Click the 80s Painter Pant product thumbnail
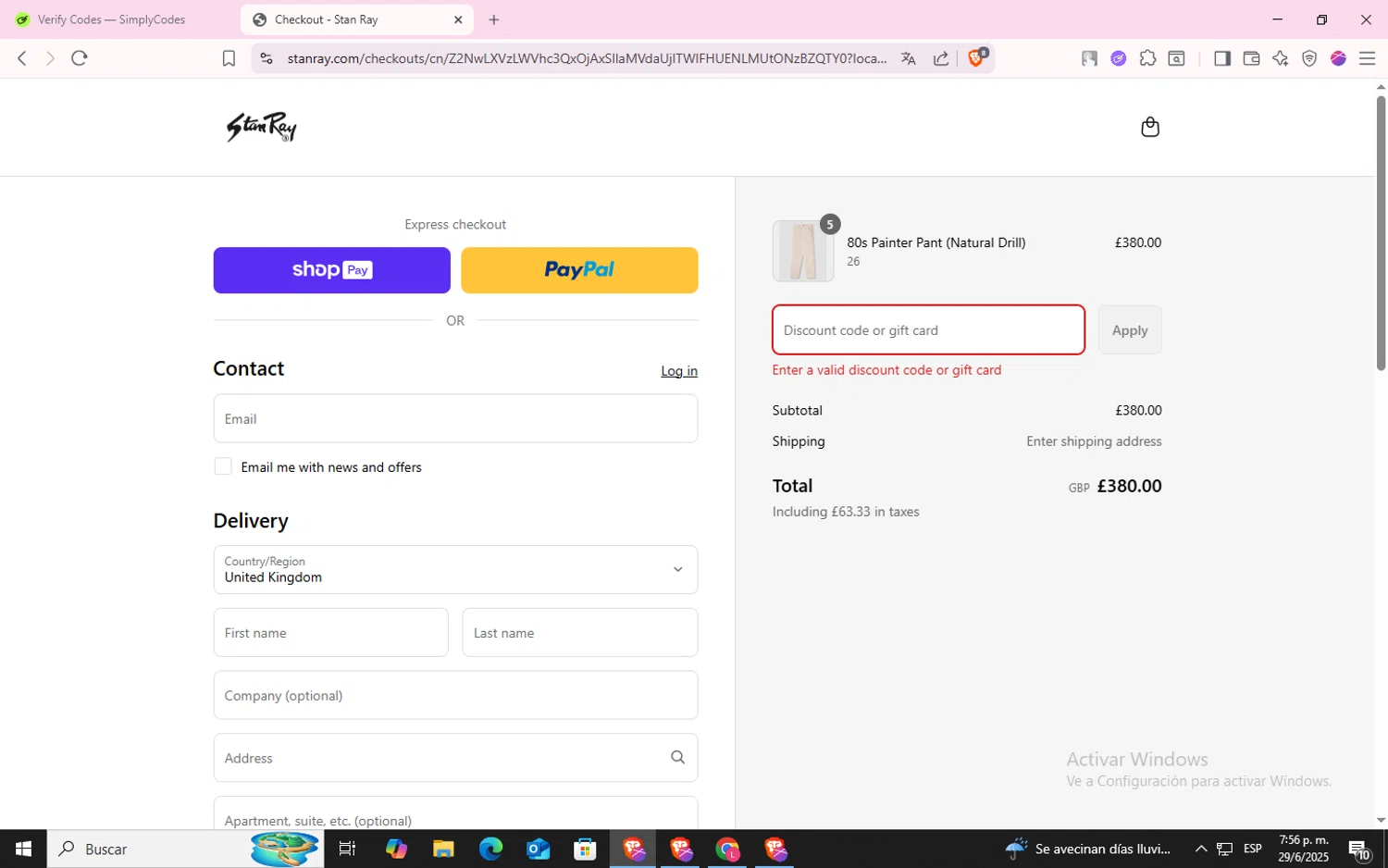Image resolution: width=1388 pixels, height=868 pixels. pyautogui.click(x=803, y=251)
